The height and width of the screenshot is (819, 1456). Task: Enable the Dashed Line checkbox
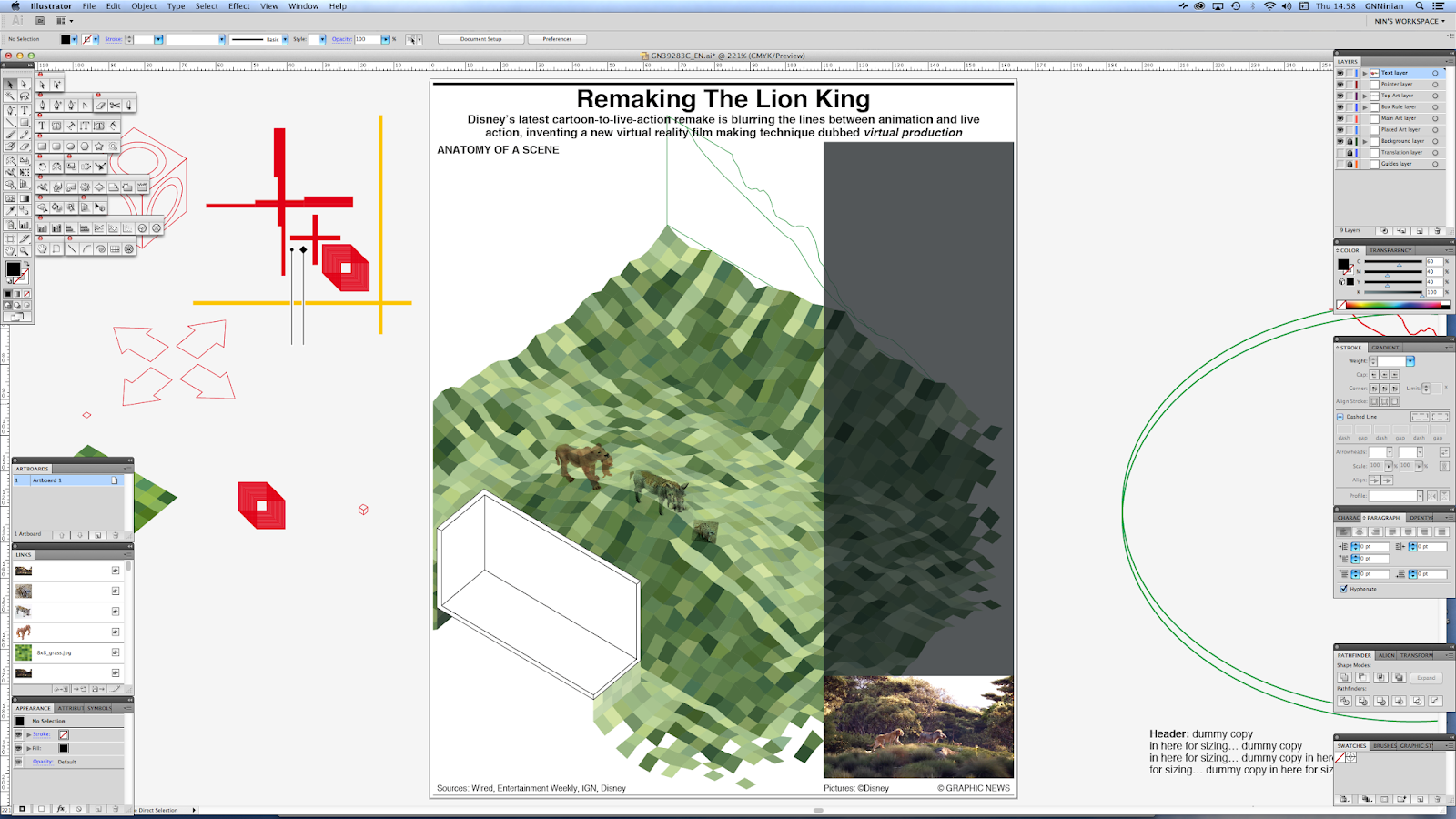pos(1340,417)
